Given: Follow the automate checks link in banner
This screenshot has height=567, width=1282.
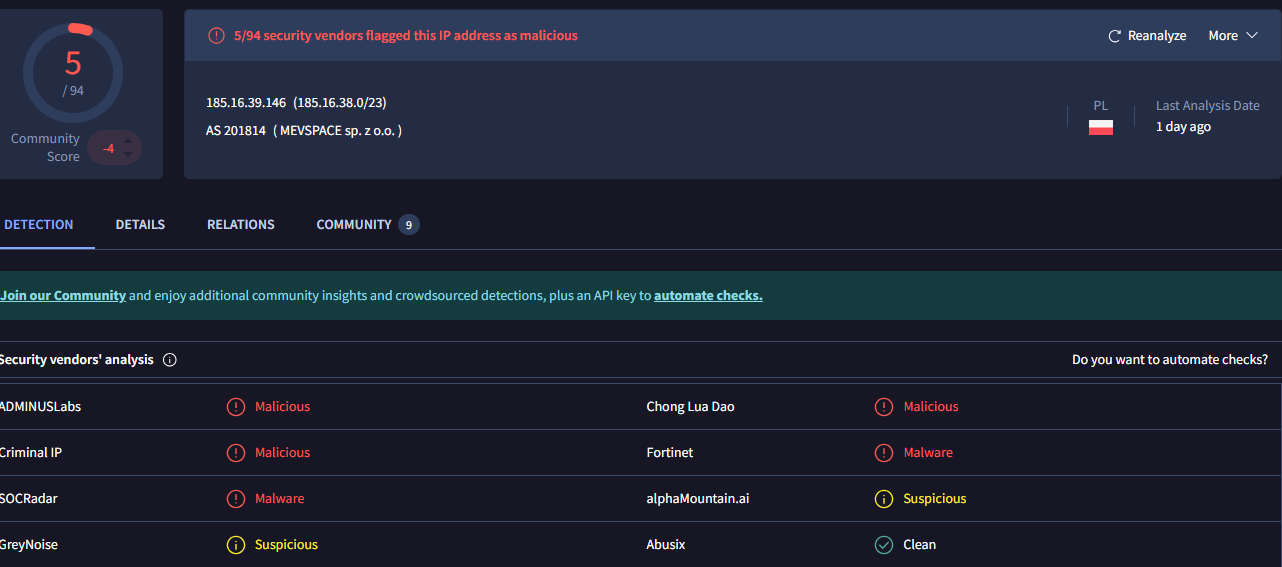Looking at the screenshot, I should click(708, 296).
